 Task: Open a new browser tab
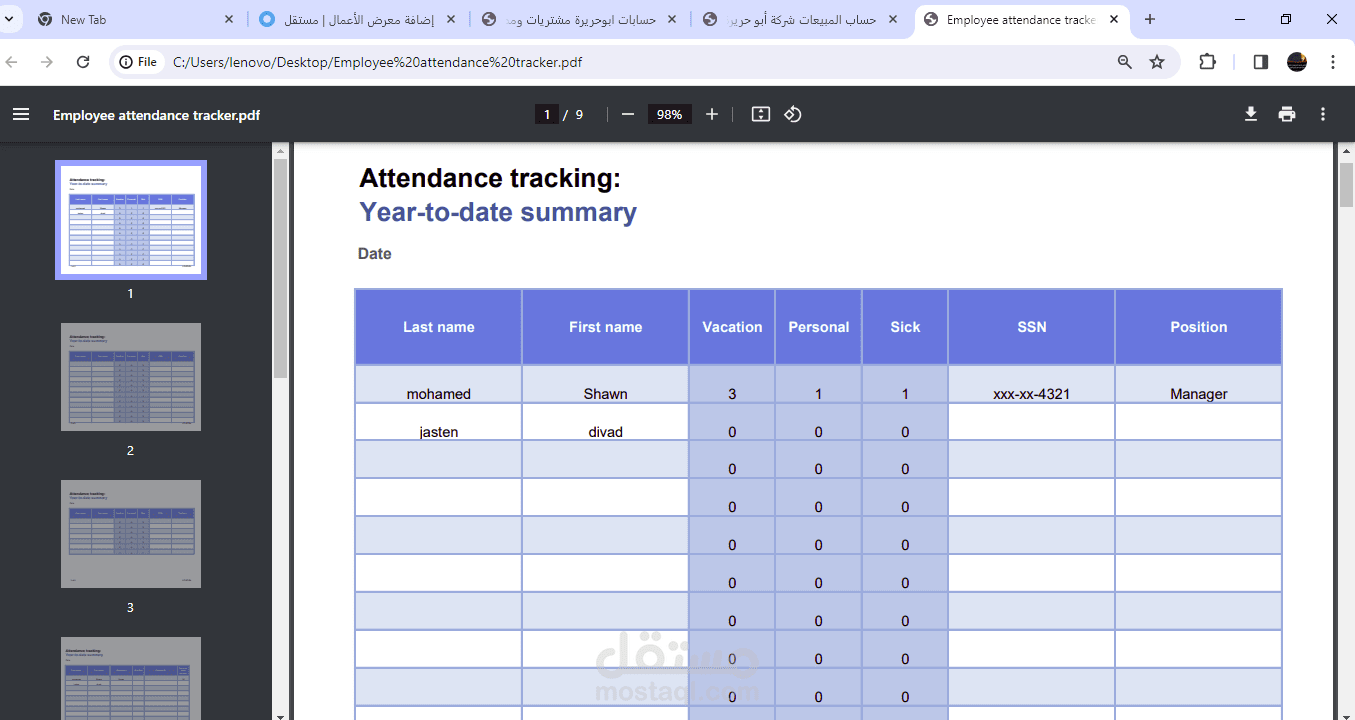(1150, 19)
